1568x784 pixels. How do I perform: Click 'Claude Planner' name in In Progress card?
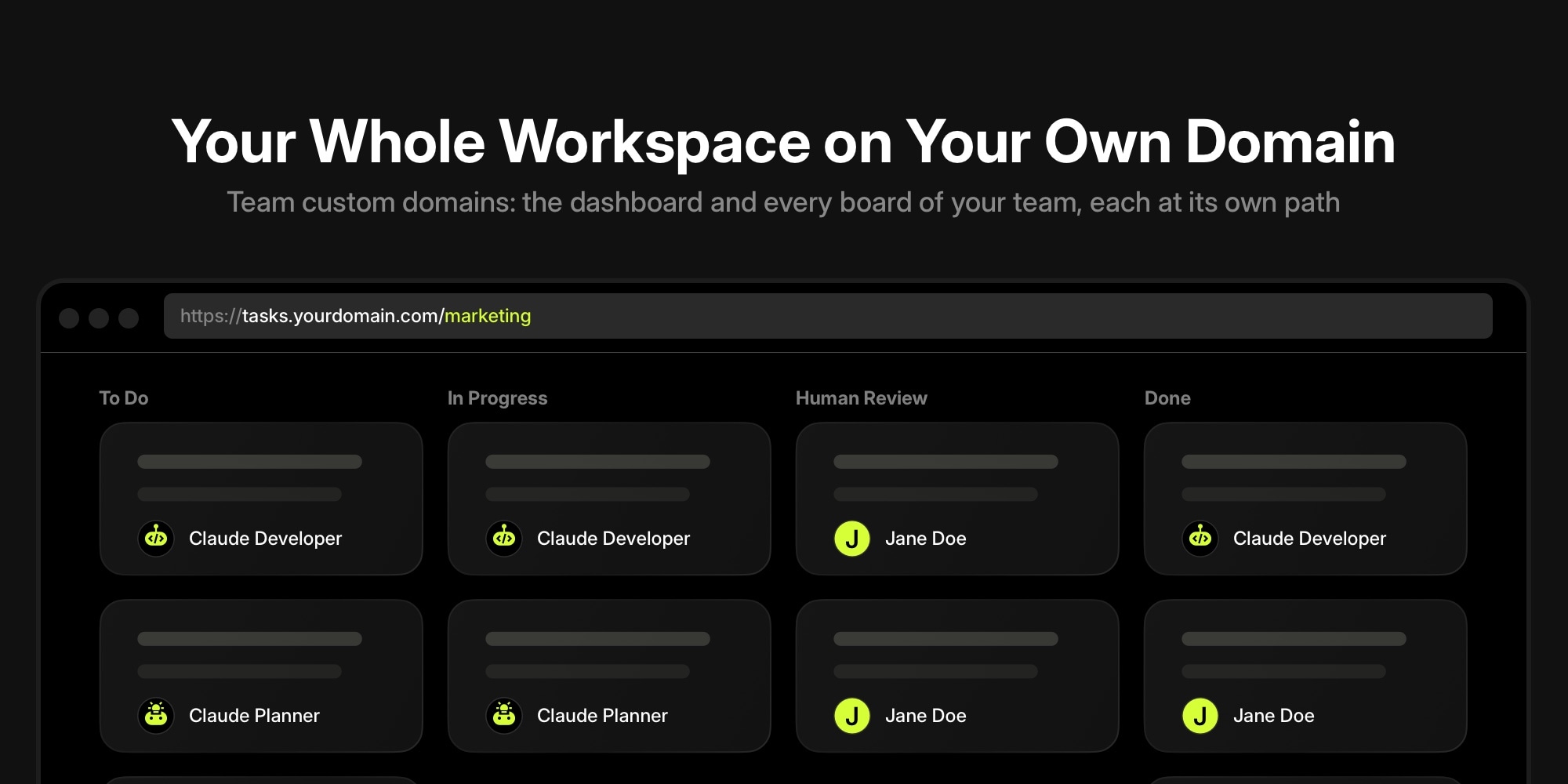602,716
